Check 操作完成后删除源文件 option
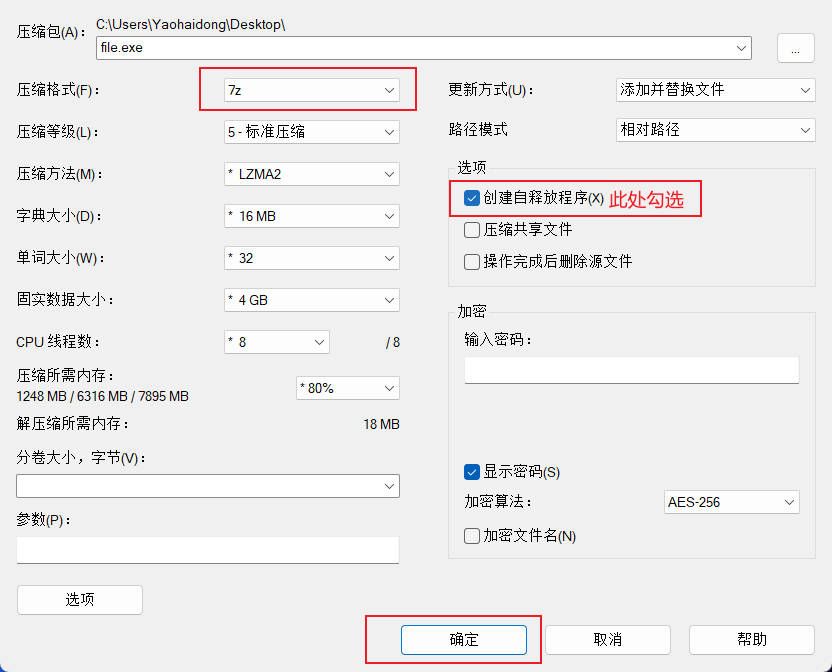The image size is (832, 672). click(x=472, y=262)
